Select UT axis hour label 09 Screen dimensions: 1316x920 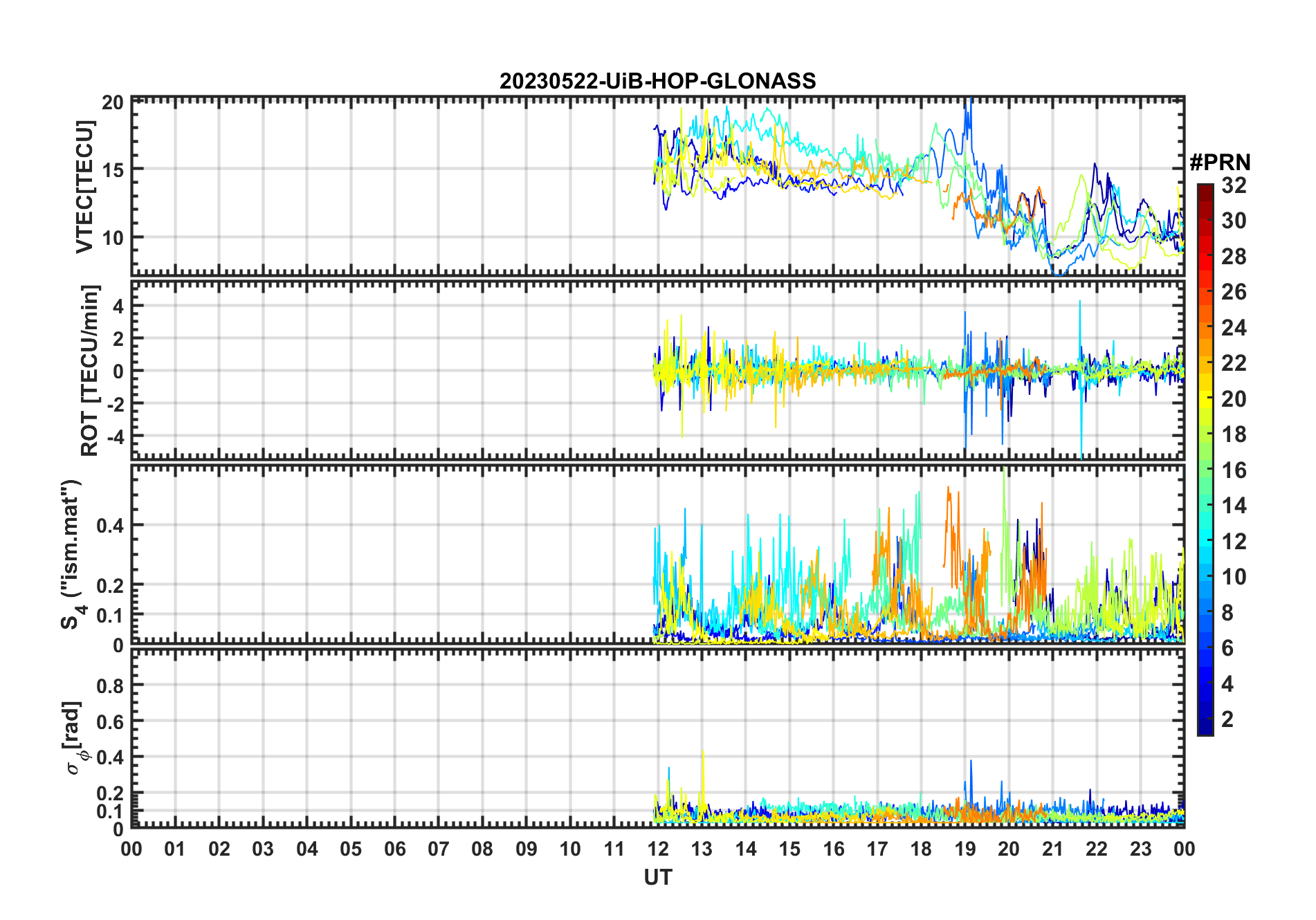pyautogui.click(x=527, y=849)
